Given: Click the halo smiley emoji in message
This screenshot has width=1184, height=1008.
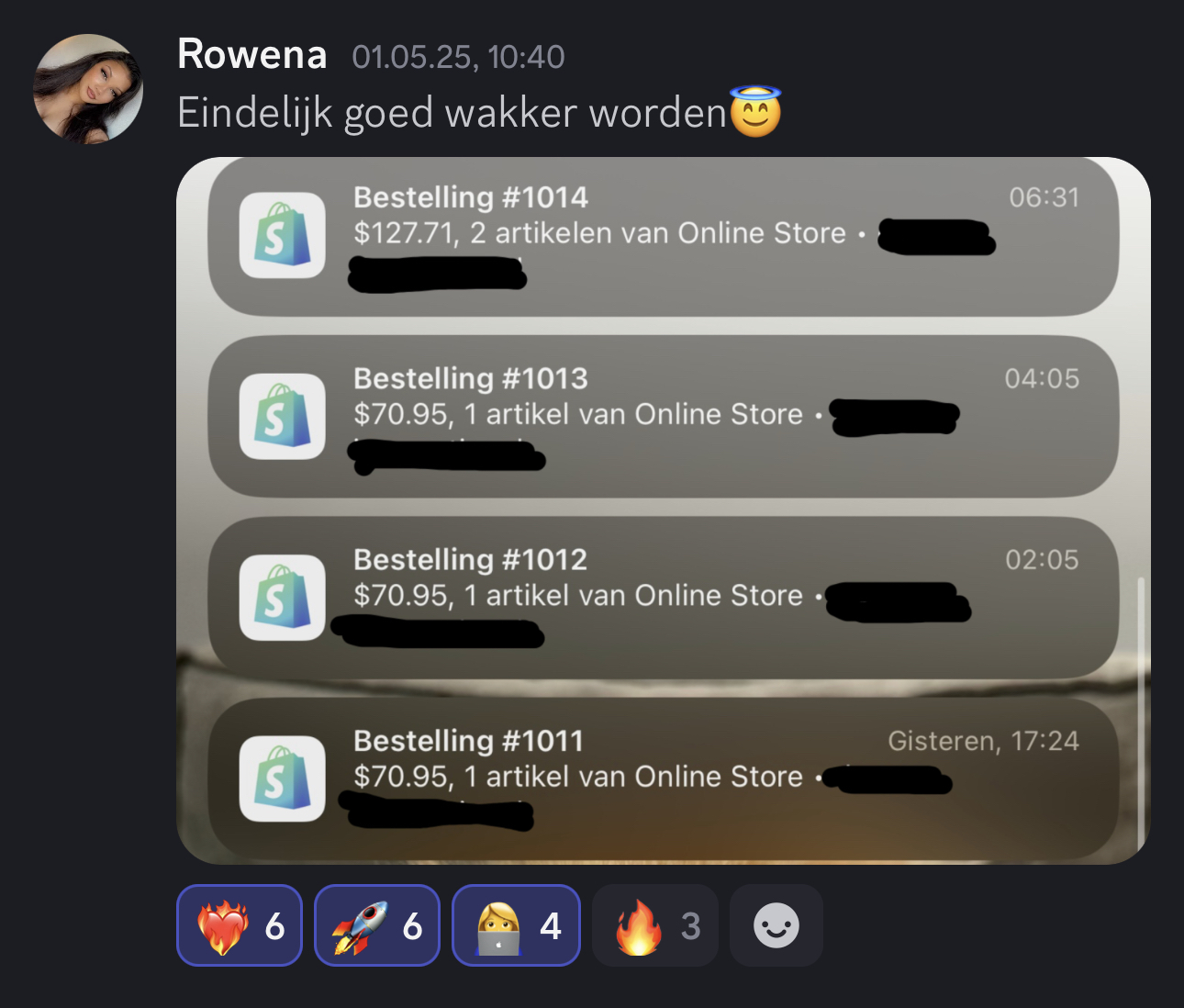Looking at the screenshot, I should [755, 112].
